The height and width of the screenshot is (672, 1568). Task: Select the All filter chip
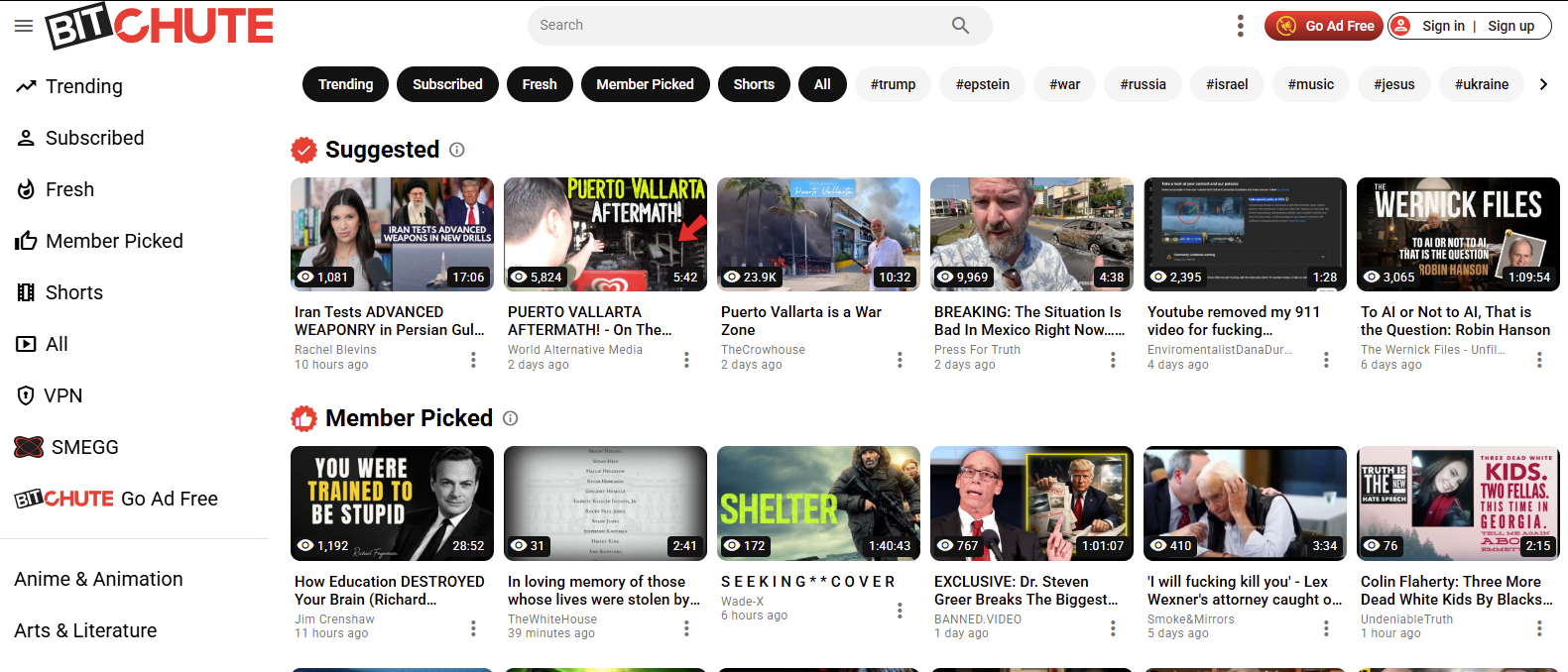(x=822, y=84)
